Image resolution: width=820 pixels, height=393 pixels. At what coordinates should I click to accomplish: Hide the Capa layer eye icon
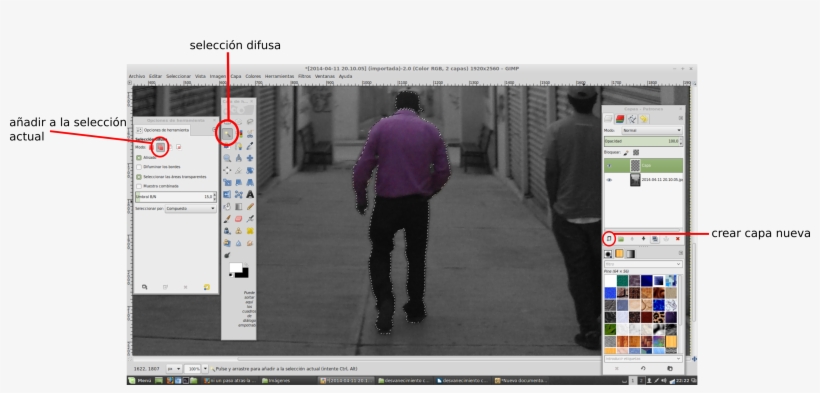point(609,165)
